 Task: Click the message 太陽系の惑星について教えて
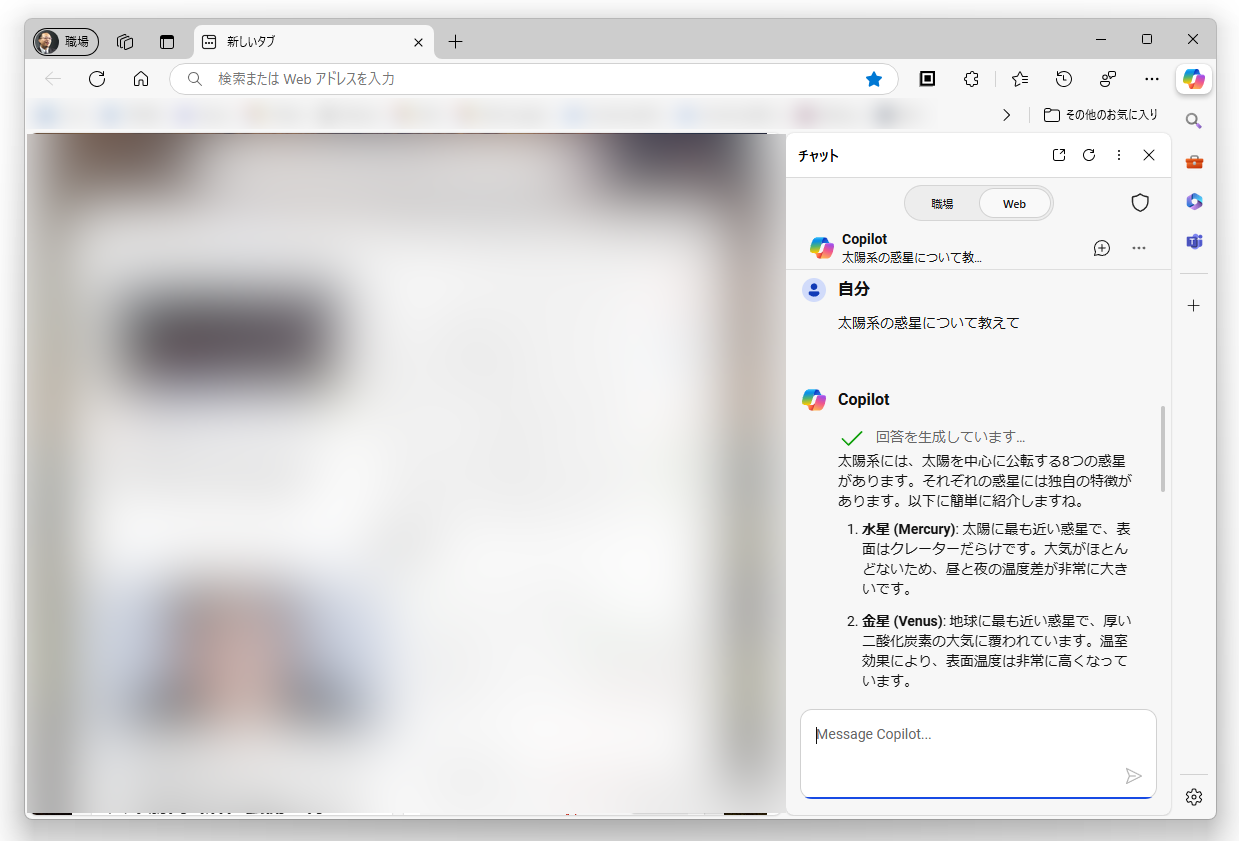point(929,323)
